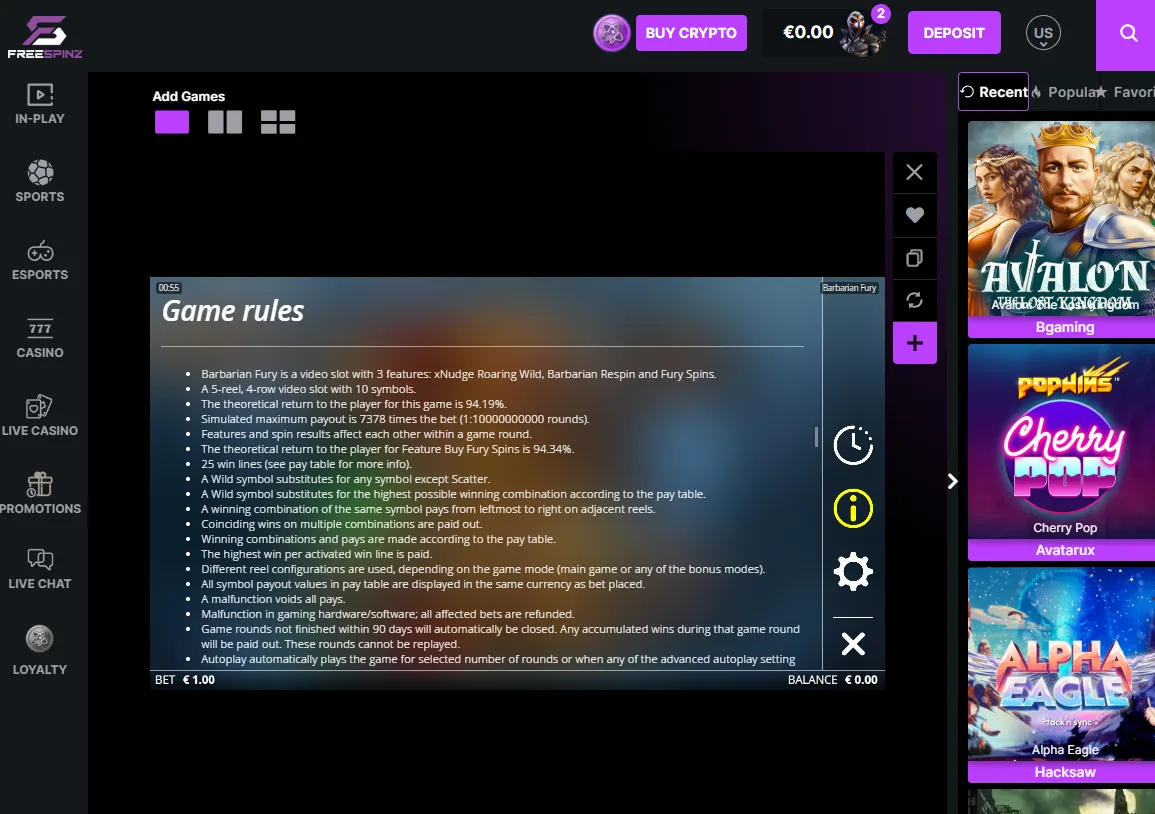Open the In-Play section

point(40,104)
